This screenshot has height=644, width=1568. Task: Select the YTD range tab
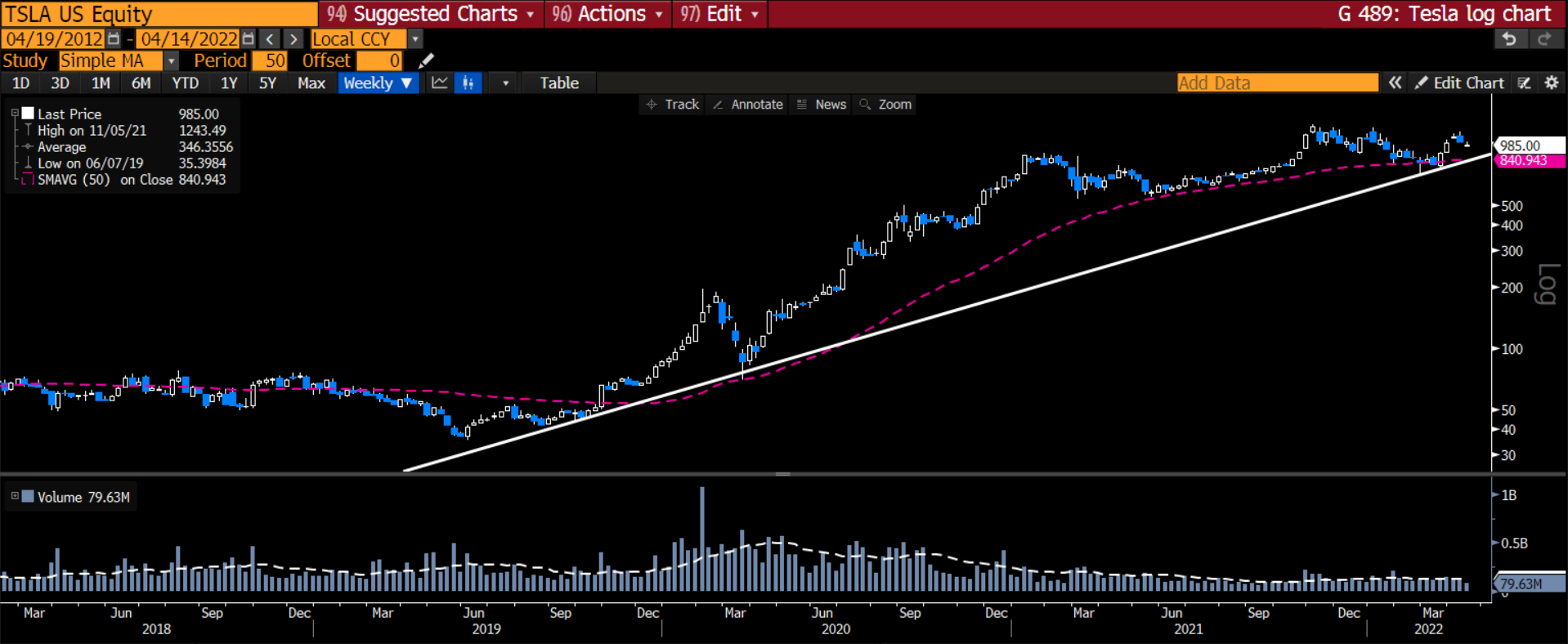pyautogui.click(x=186, y=83)
